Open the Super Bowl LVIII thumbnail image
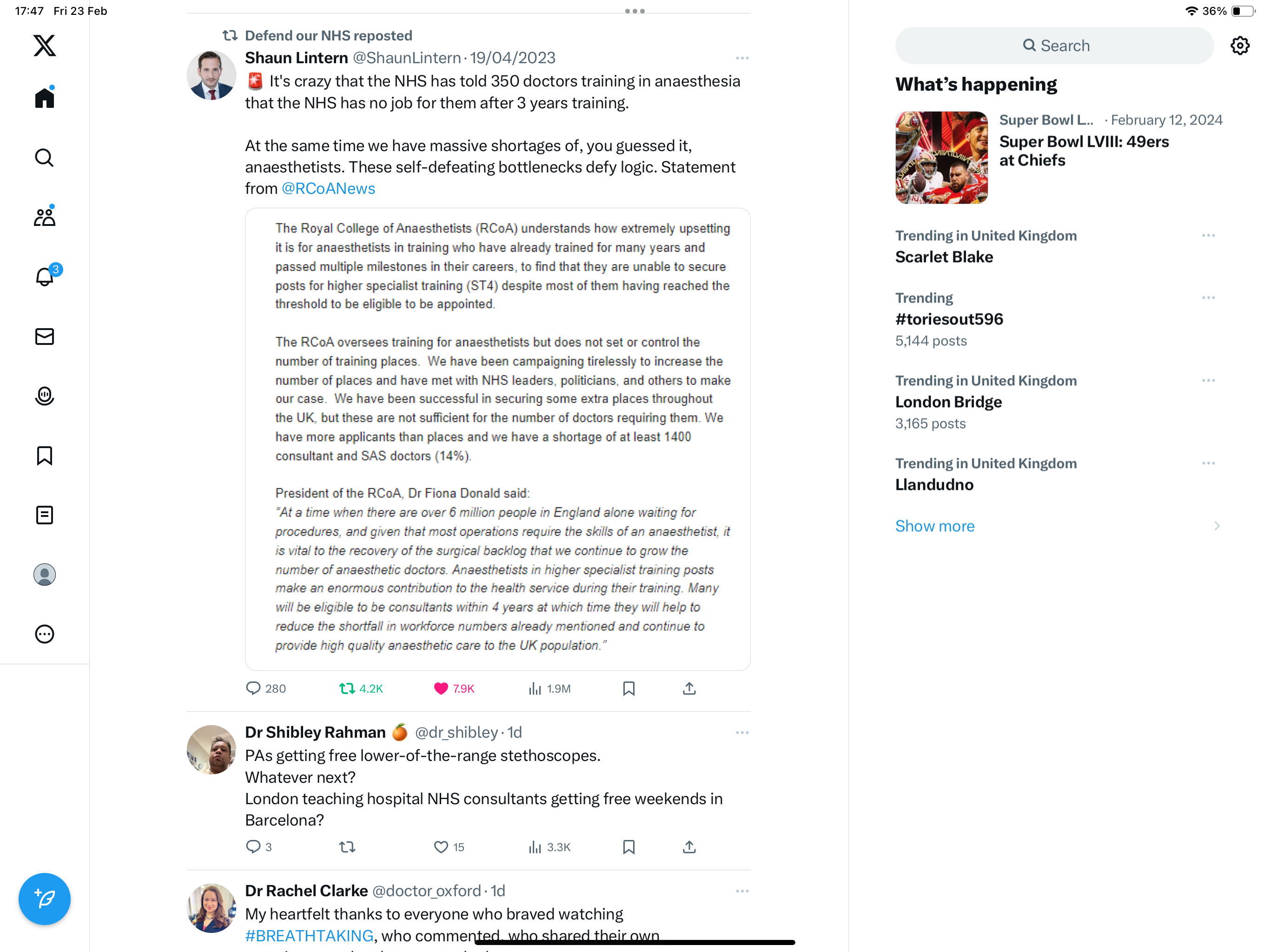The height and width of the screenshot is (952, 1270). pyautogui.click(x=942, y=158)
